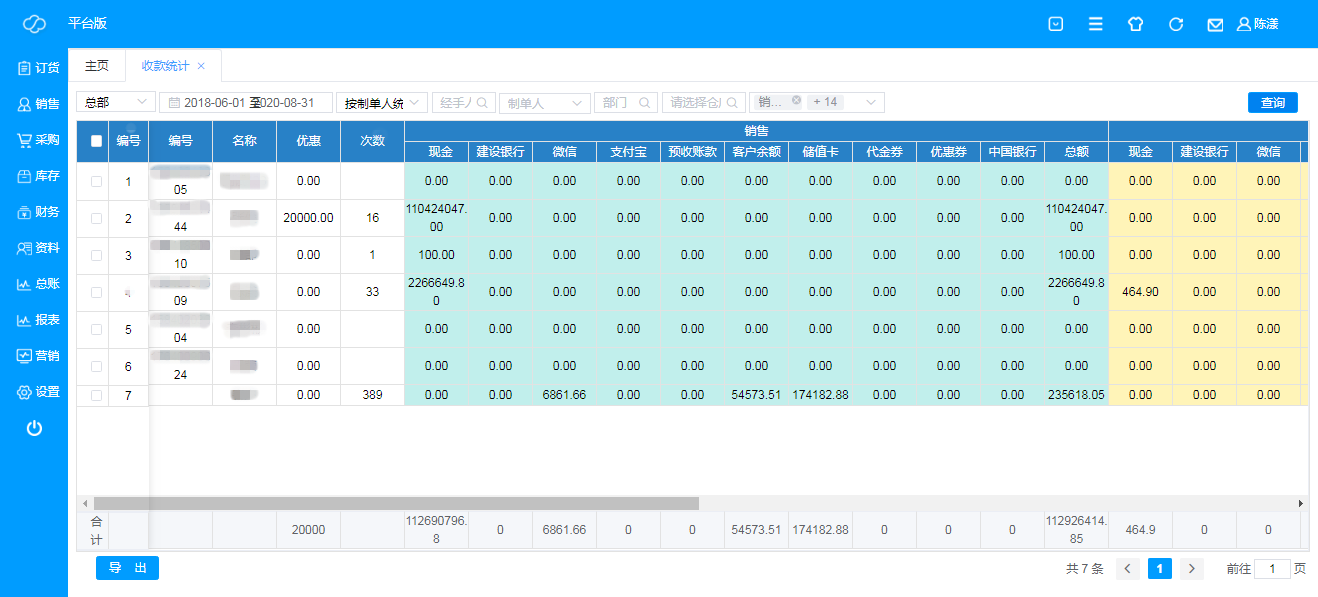This screenshot has width=1318, height=597.
Task: Open the 按制单人统 dropdown
Action: 382,102
